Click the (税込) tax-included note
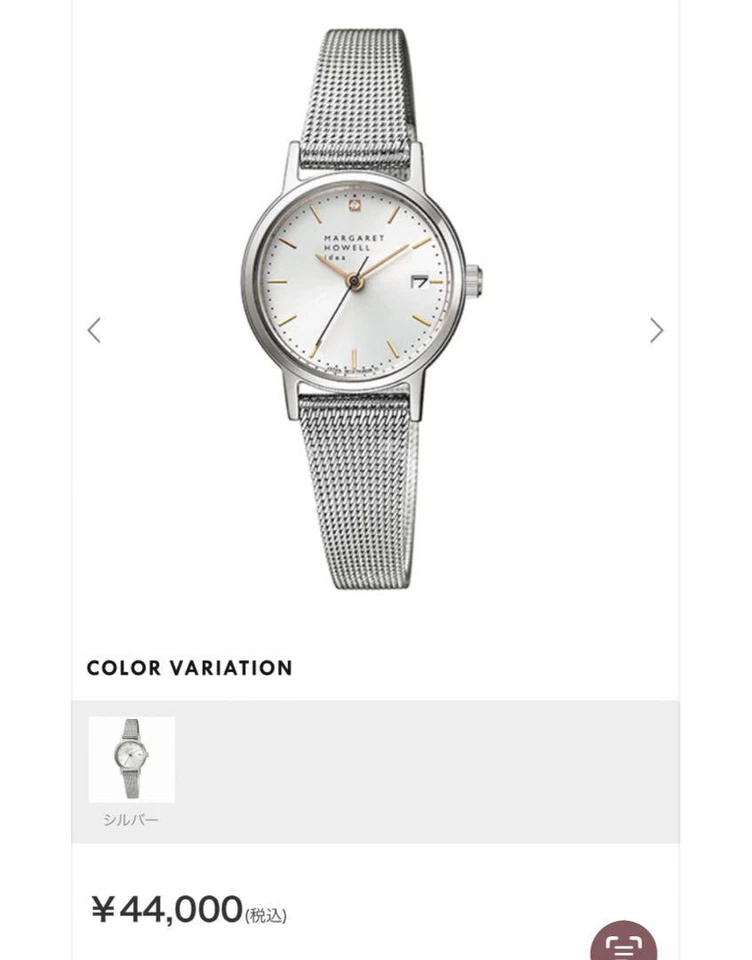 (x=266, y=916)
